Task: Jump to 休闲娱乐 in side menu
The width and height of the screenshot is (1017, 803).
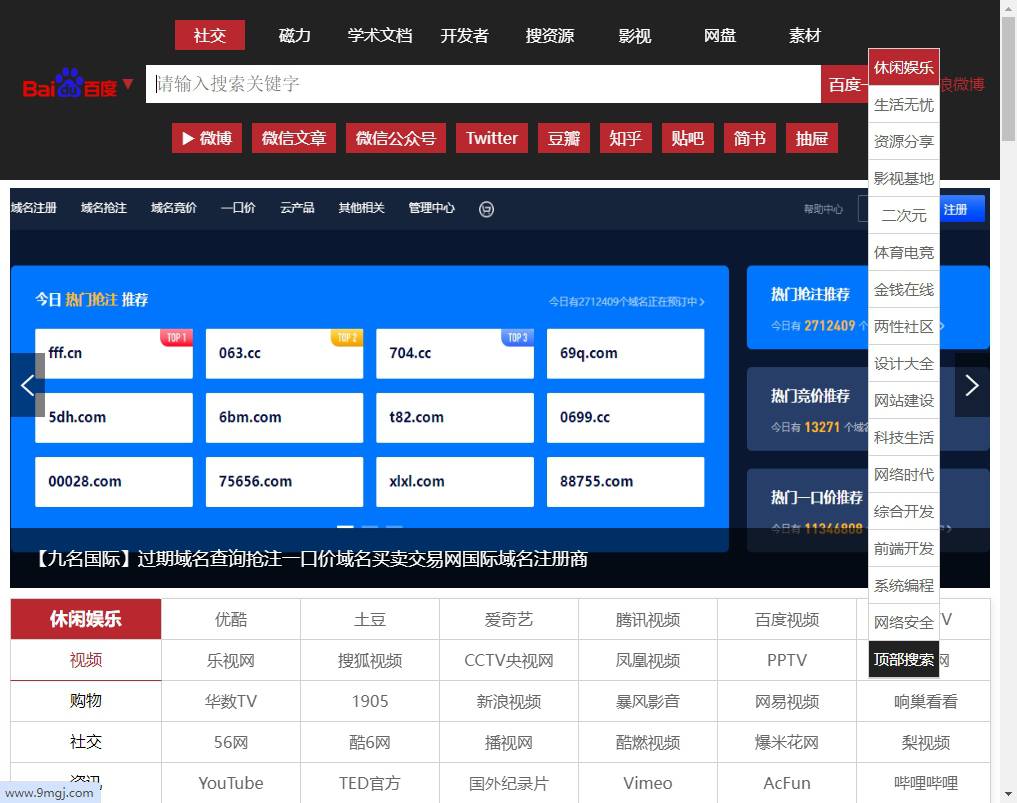Action: click(x=903, y=67)
